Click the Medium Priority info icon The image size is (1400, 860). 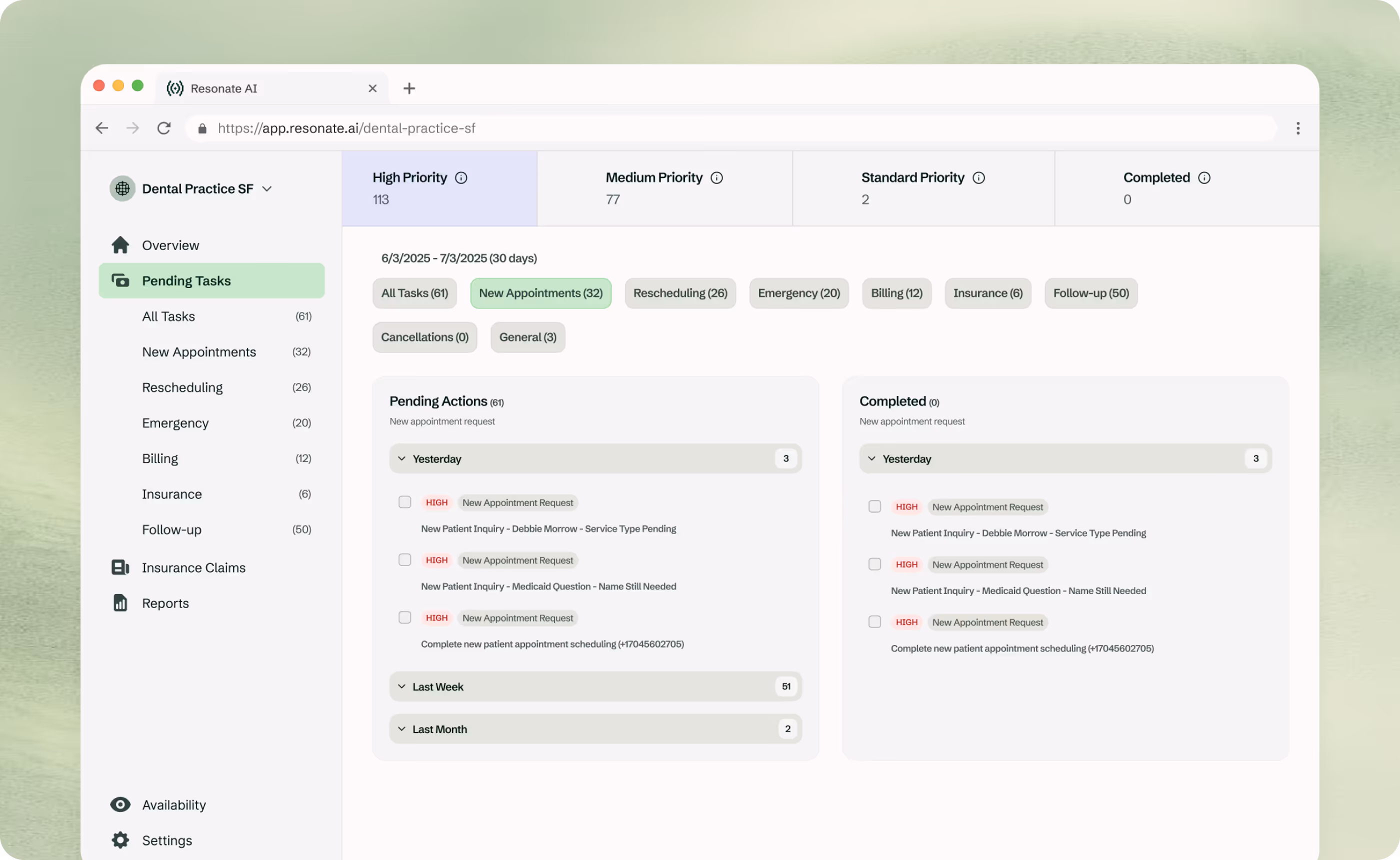point(716,178)
